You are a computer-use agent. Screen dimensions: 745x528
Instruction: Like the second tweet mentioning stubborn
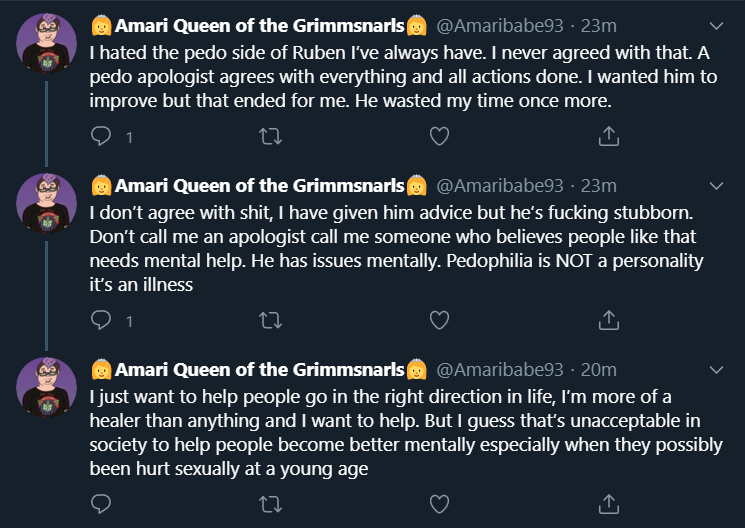pos(439,320)
